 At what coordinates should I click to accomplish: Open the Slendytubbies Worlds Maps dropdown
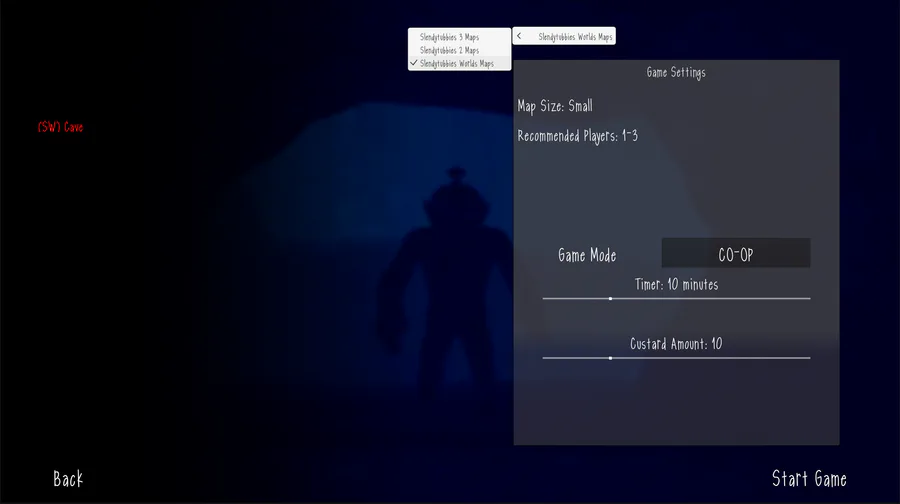tap(564, 36)
